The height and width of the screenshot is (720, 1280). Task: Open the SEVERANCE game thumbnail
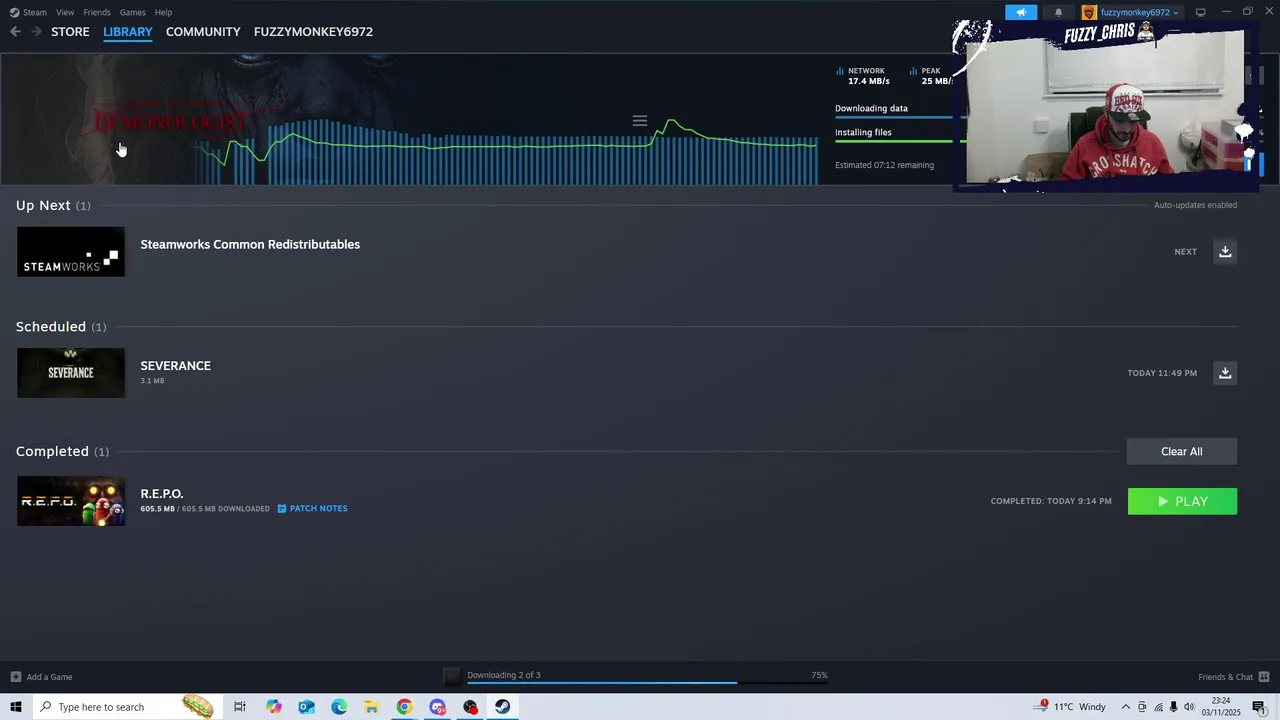(71, 373)
